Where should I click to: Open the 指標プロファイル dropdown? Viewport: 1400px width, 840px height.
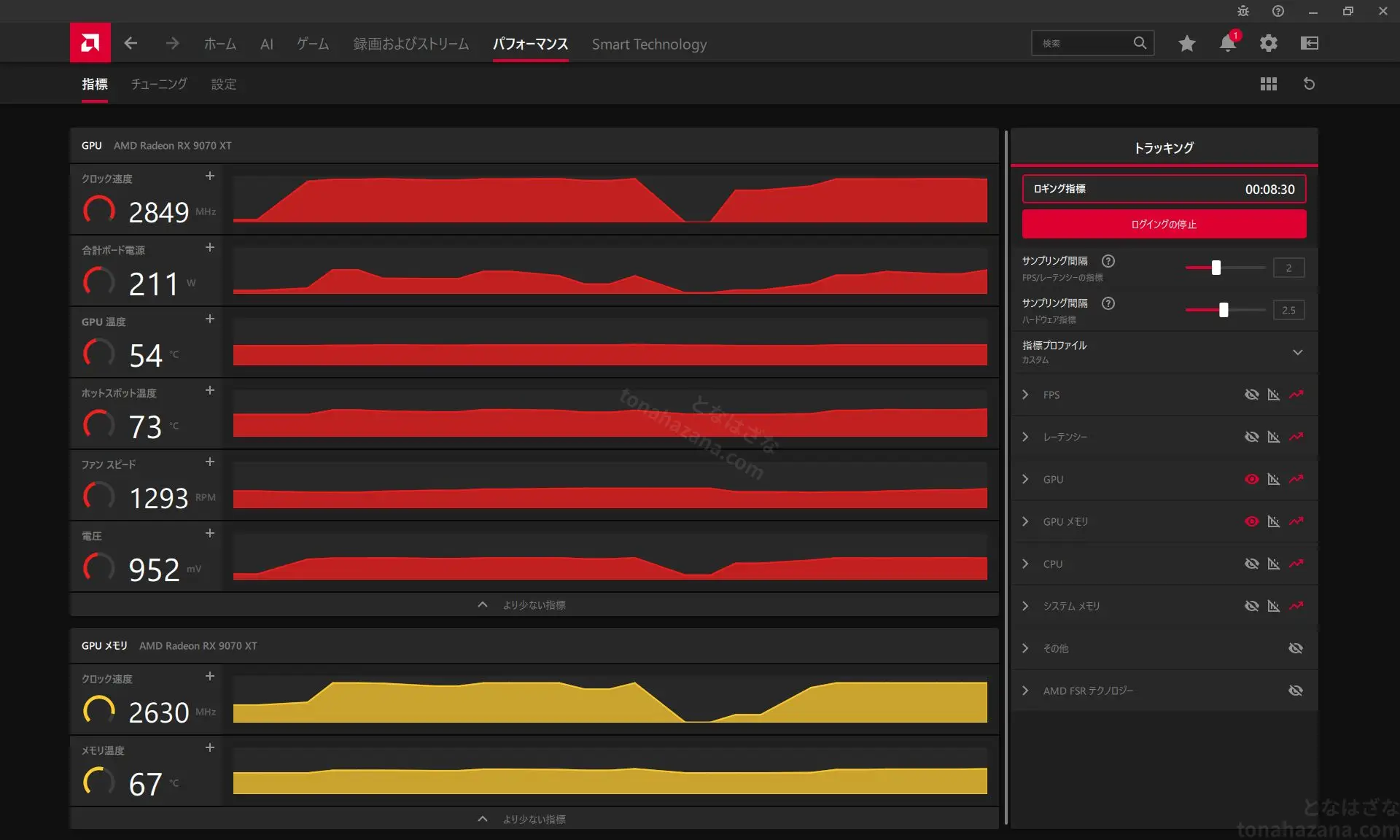tap(1164, 352)
